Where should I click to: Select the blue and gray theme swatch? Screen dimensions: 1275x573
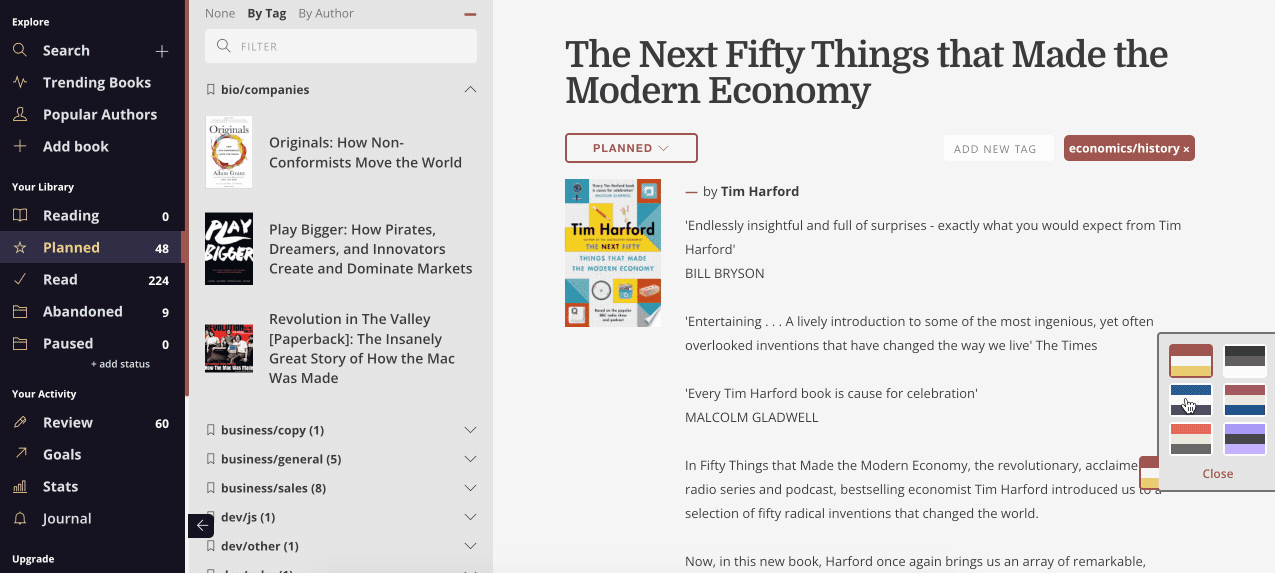pos(1191,400)
